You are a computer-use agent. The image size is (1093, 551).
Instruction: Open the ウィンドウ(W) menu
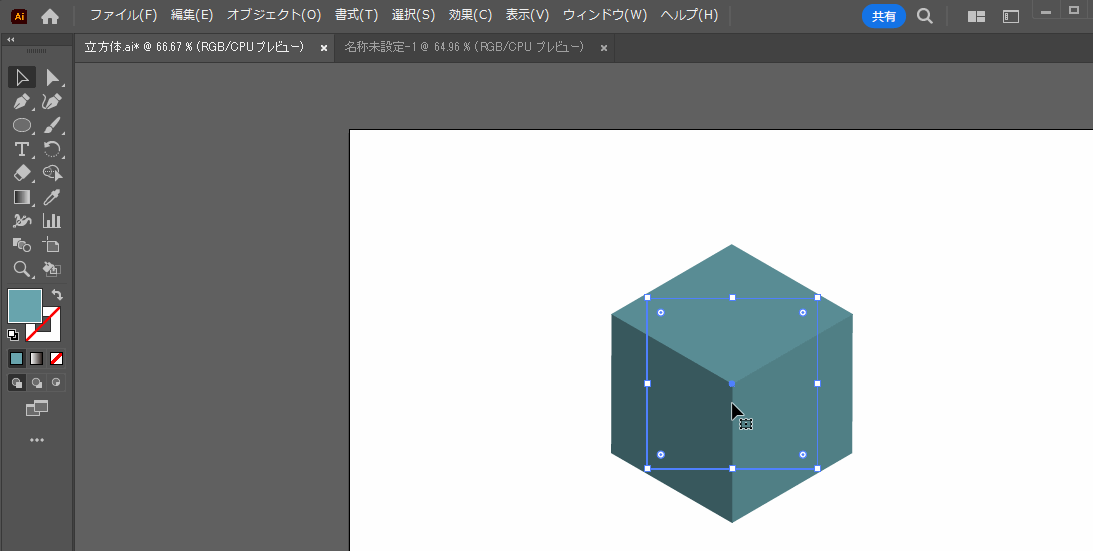coord(604,15)
